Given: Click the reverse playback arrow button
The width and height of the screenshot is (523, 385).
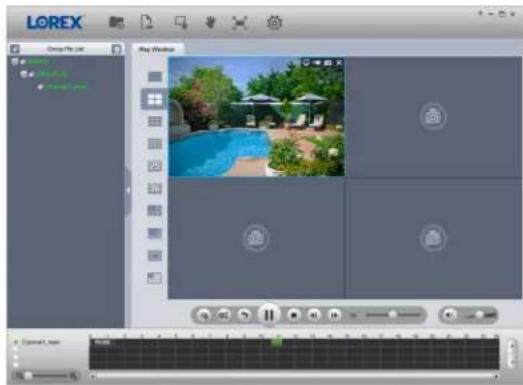Looking at the screenshot, I should coord(244,315).
